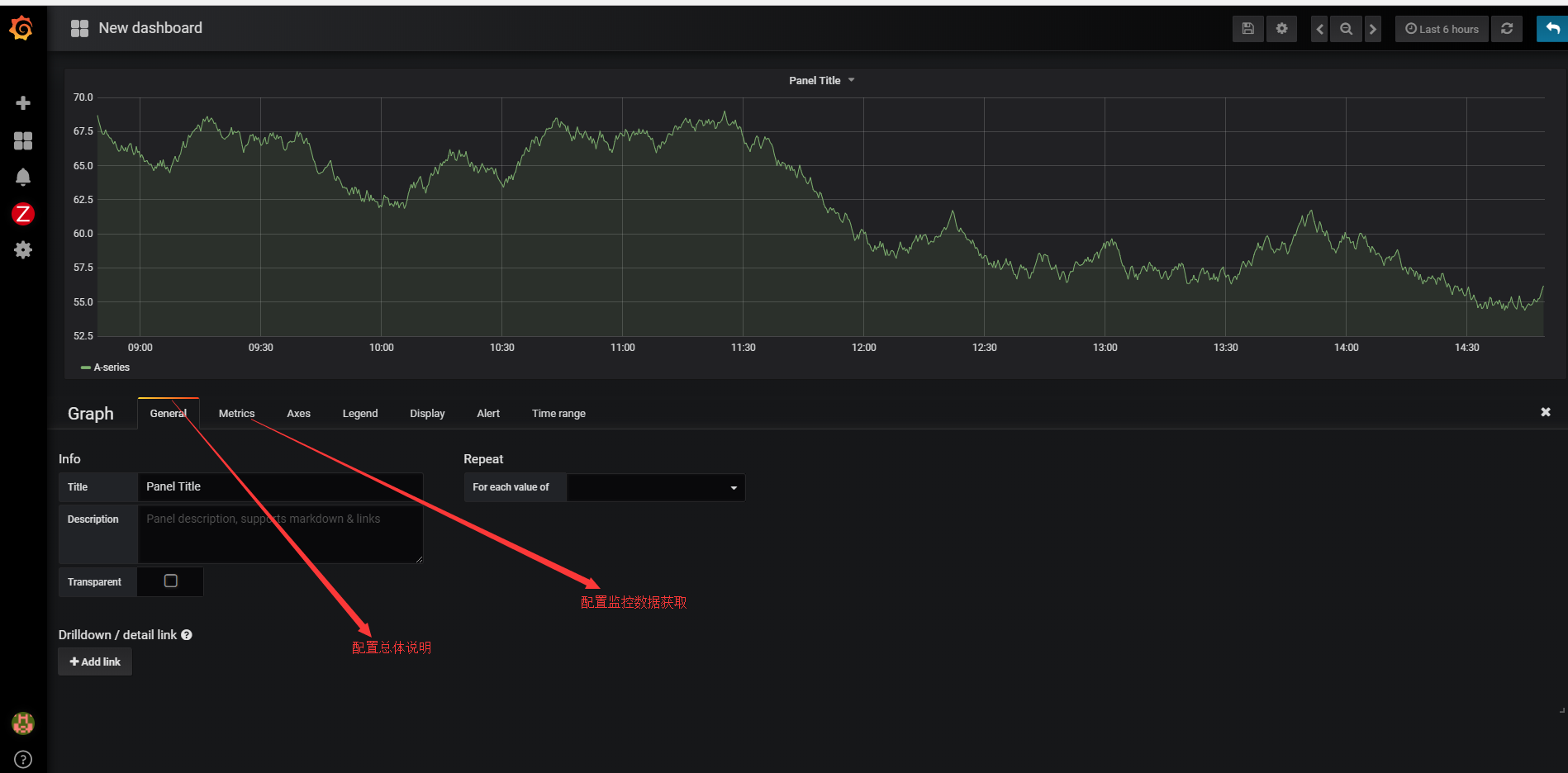Zoom out the time range with magnifier

pos(1346,29)
